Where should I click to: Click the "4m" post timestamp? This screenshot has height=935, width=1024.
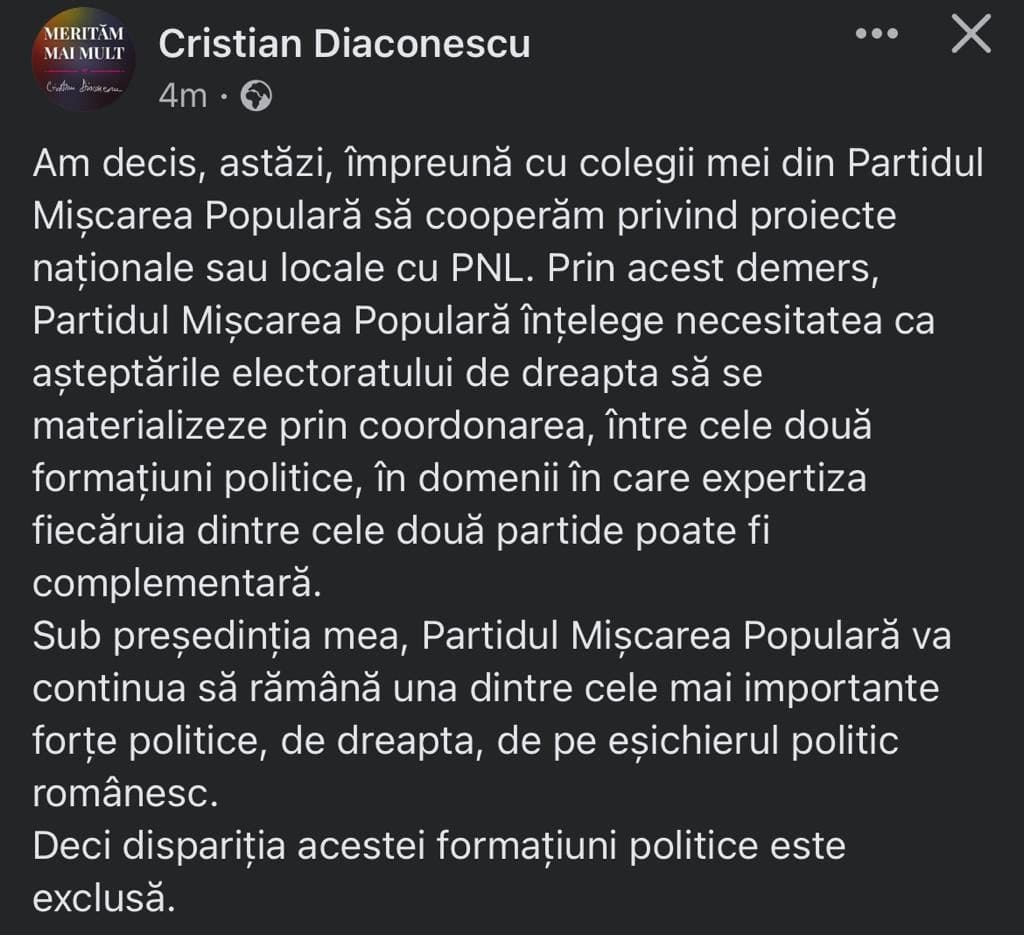pos(182,95)
